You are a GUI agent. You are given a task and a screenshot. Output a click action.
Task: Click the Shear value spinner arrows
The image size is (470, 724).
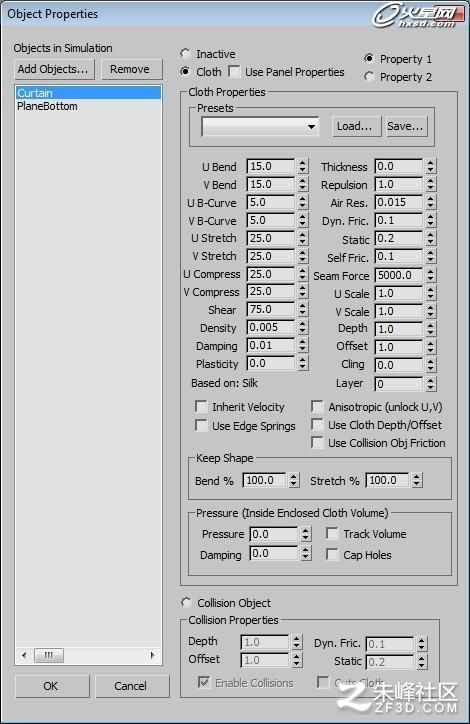pos(302,309)
